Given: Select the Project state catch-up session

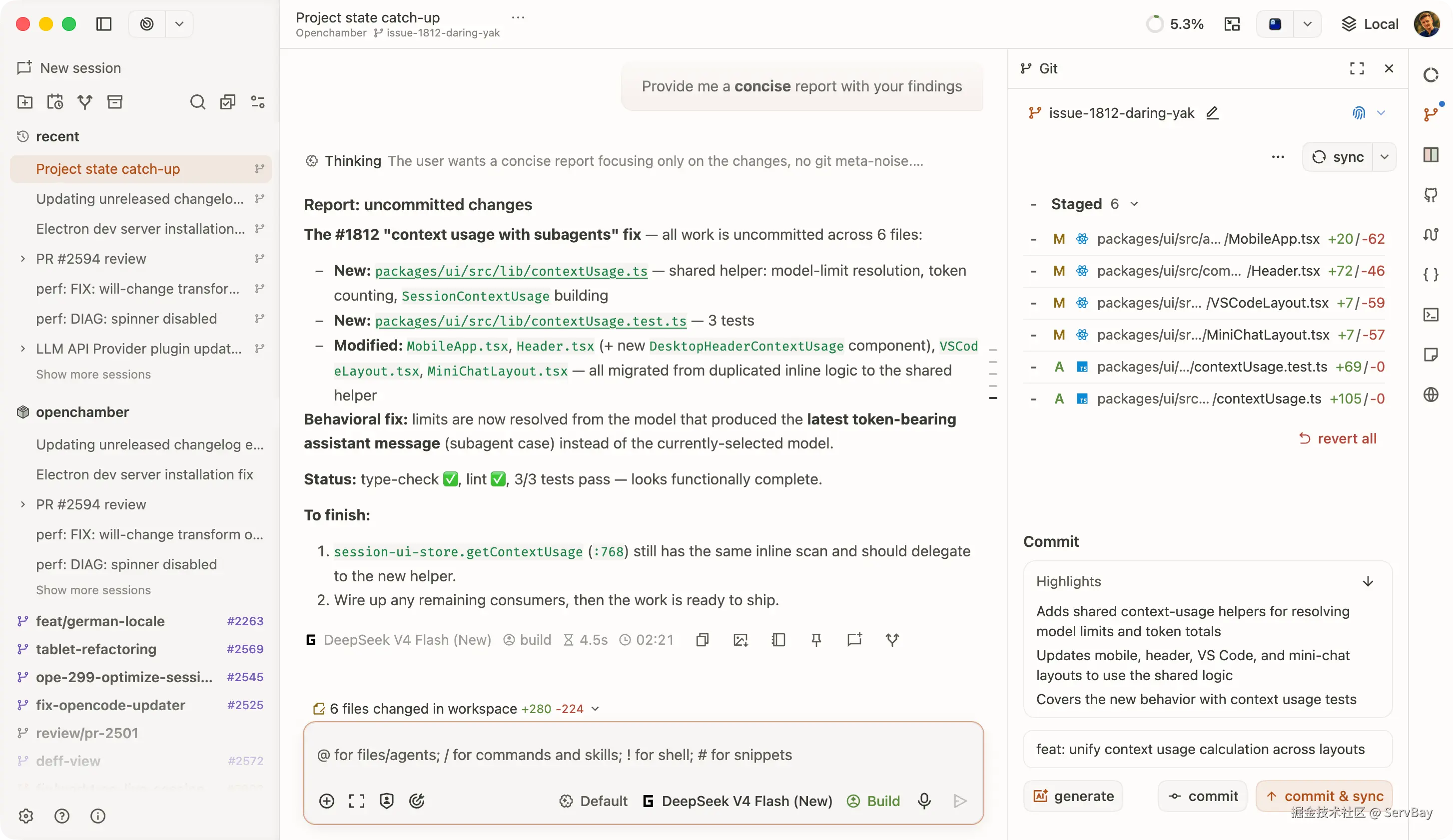Looking at the screenshot, I should [141, 169].
